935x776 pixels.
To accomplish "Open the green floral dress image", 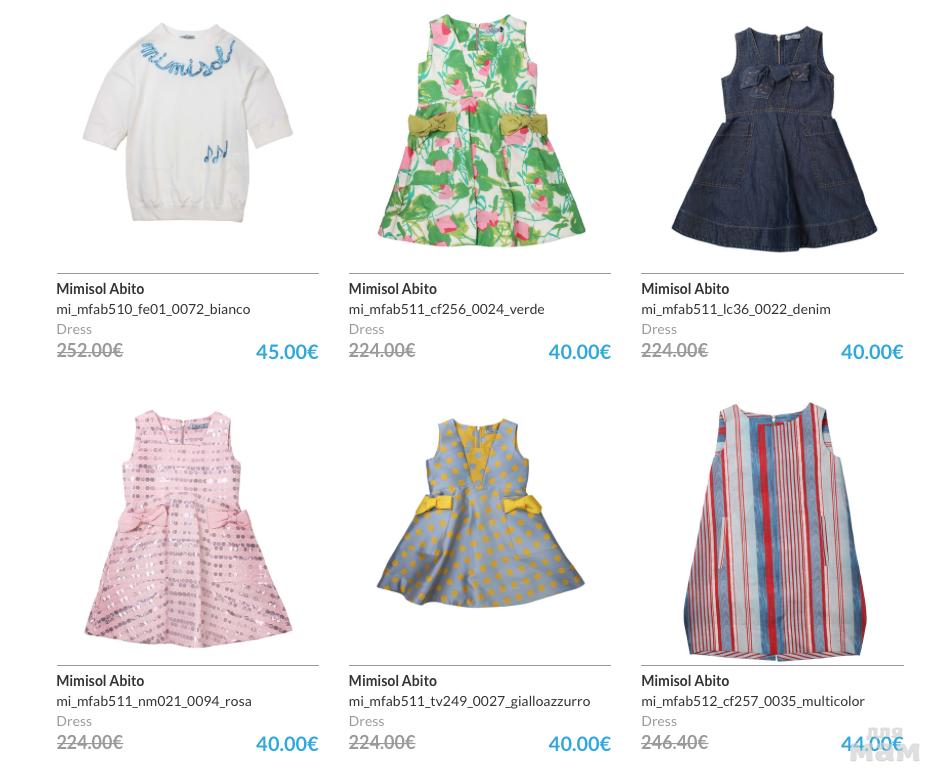I will click(x=481, y=130).
